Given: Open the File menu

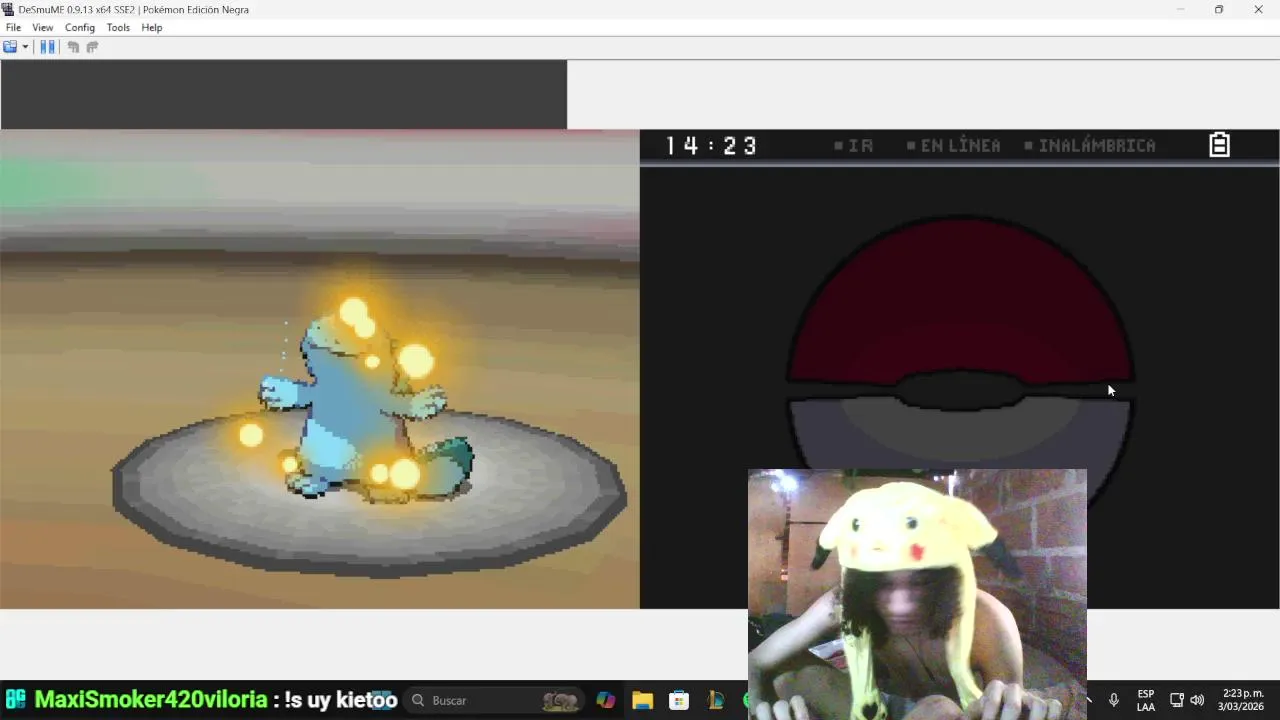Looking at the screenshot, I should coord(13,28).
